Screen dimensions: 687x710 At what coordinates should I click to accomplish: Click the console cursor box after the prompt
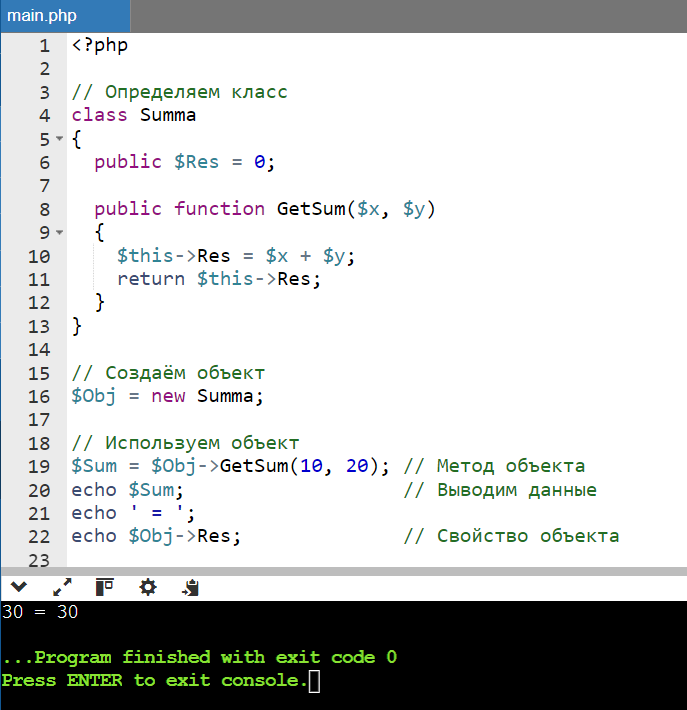point(314,682)
